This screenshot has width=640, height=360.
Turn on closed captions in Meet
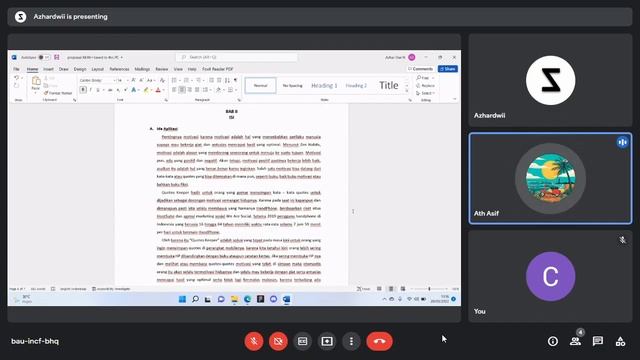(x=302, y=341)
